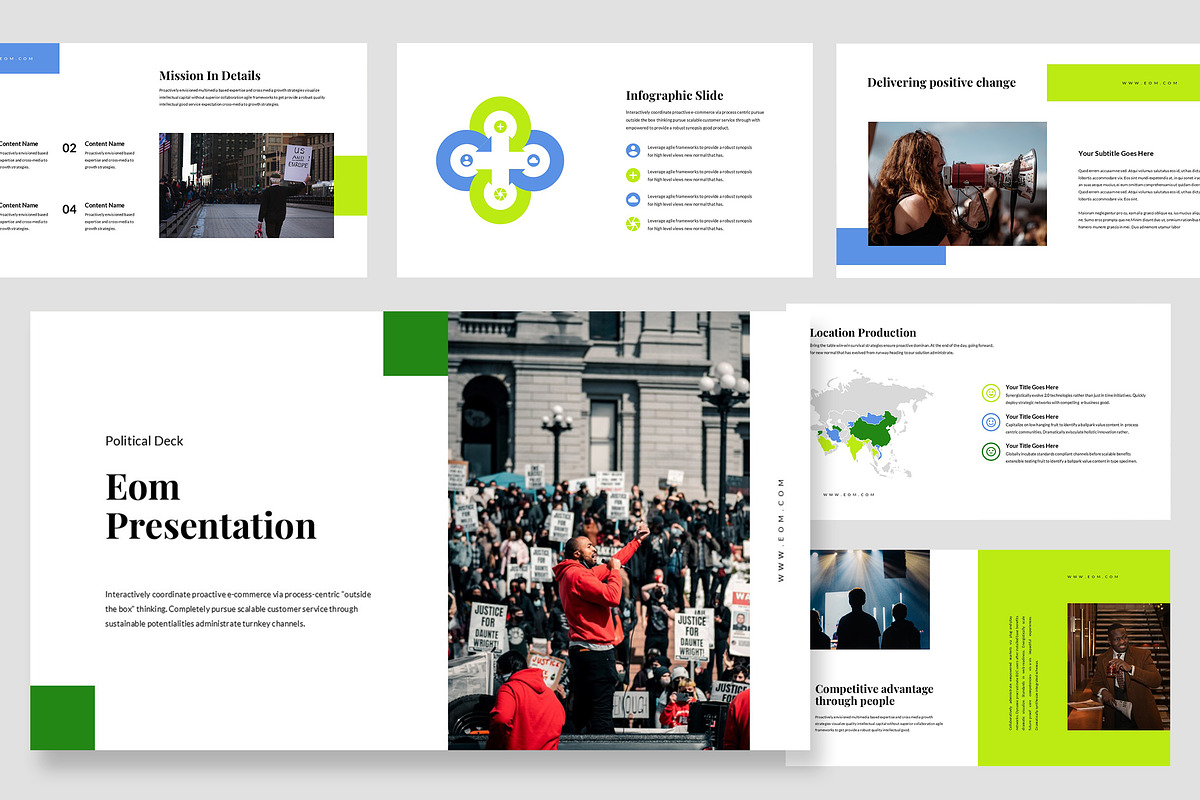This screenshot has width=1200, height=800.
Task: Click the blue smiley icon on Location Production
Action: (x=990, y=422)
